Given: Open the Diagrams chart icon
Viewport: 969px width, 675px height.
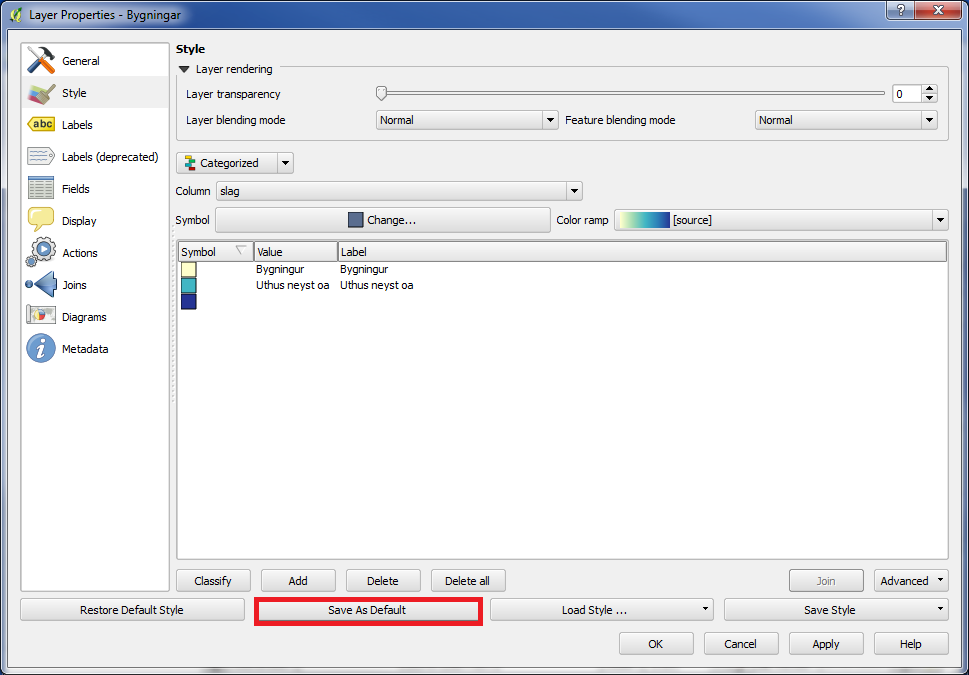Looking at the screenshot, I should point(41,316).
